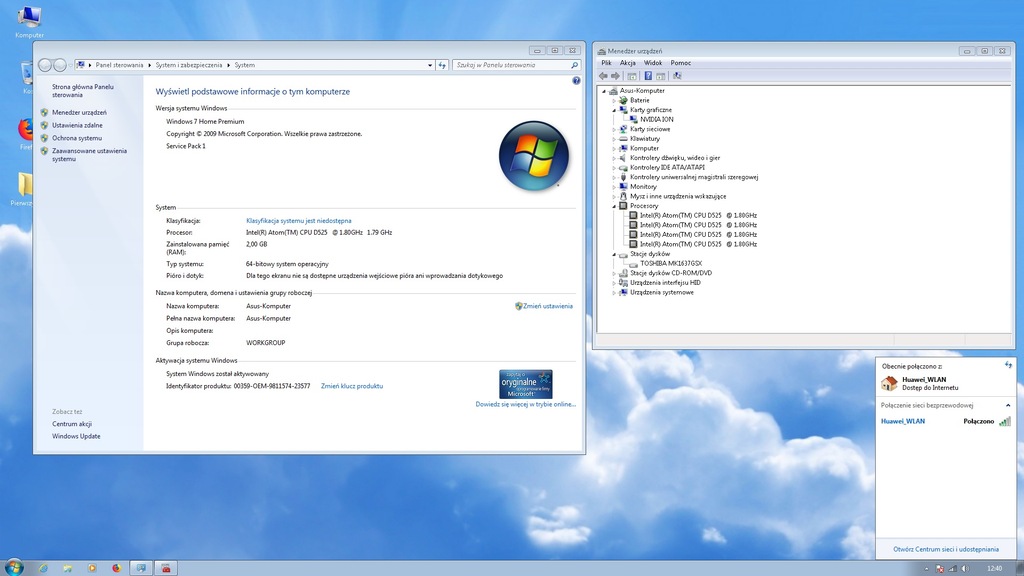Click Dowiedz się więcej w trybie online link
The height and width of the screenshot is (576, 1024).
pyautogui.click(x=526, y=404)
